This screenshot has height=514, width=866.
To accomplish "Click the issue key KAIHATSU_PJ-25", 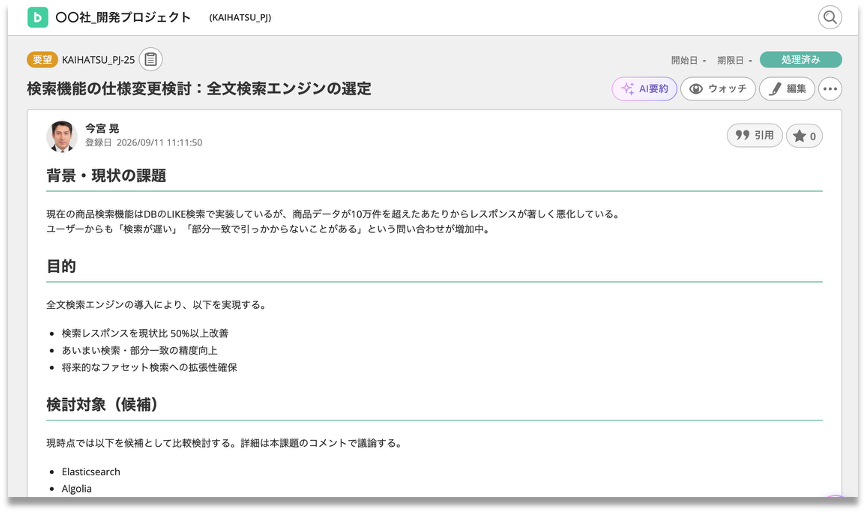I will (x=98, y=60).
